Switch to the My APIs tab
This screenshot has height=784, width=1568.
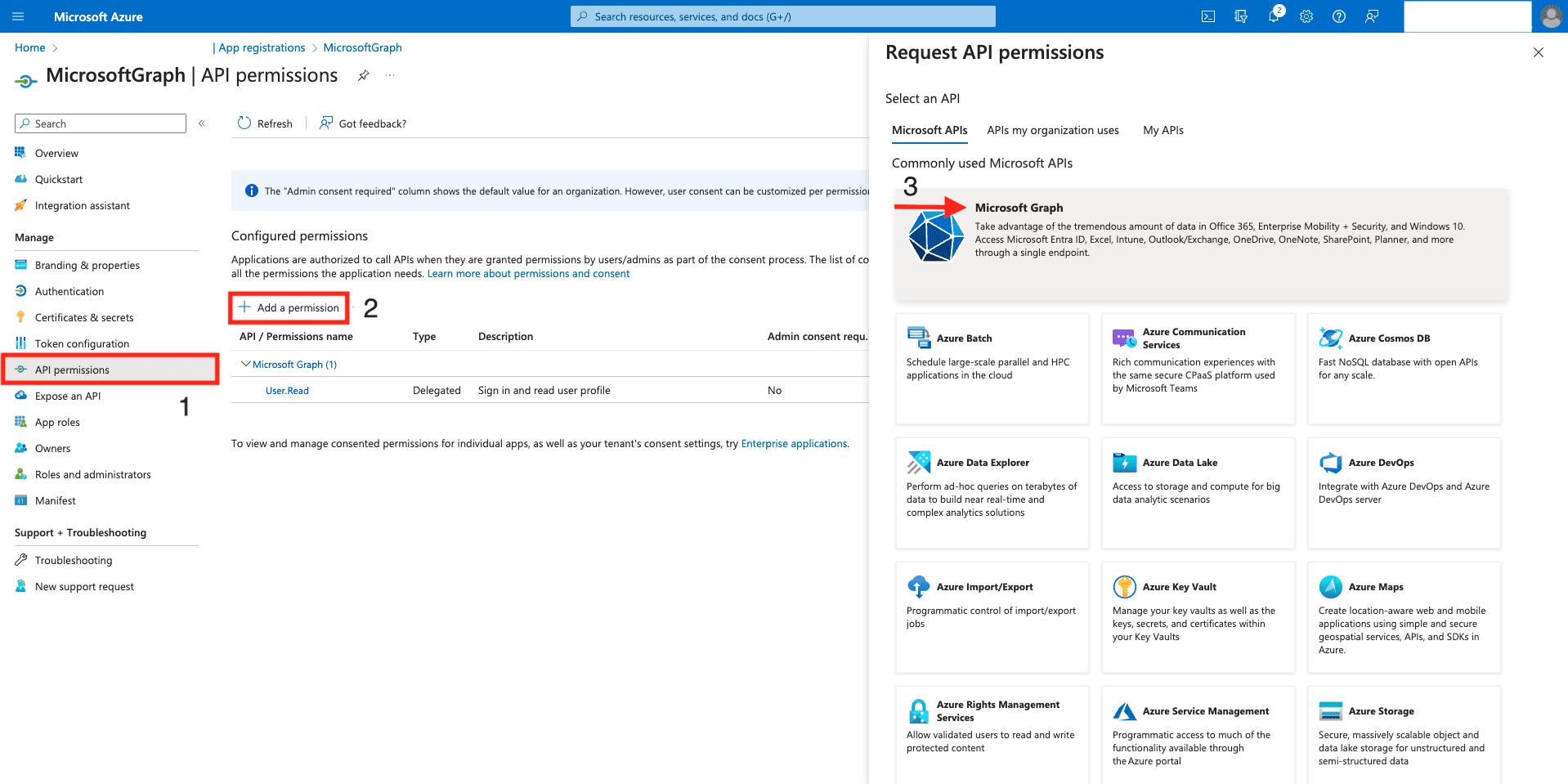(1163, 130)
